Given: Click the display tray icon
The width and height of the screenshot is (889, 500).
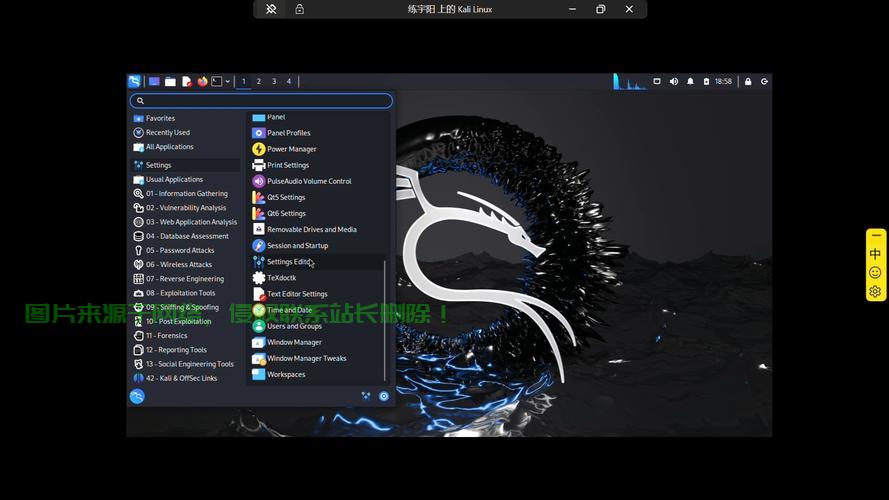Looking at the screenshot, I should click(657, 82).
